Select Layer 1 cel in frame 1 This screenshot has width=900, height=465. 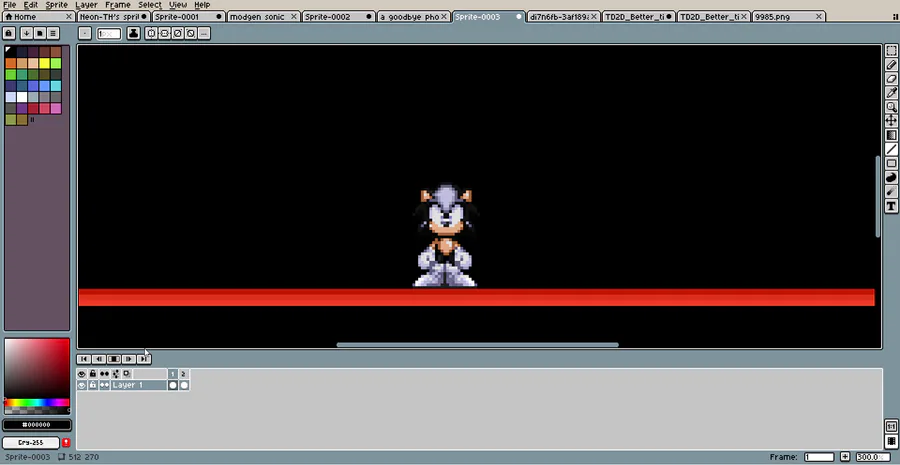pos(173,385)
